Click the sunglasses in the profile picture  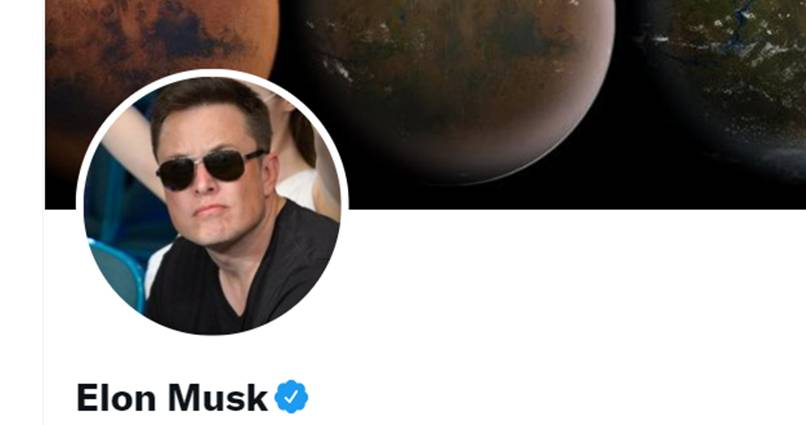pyautogui.click(x=212, y=168)
